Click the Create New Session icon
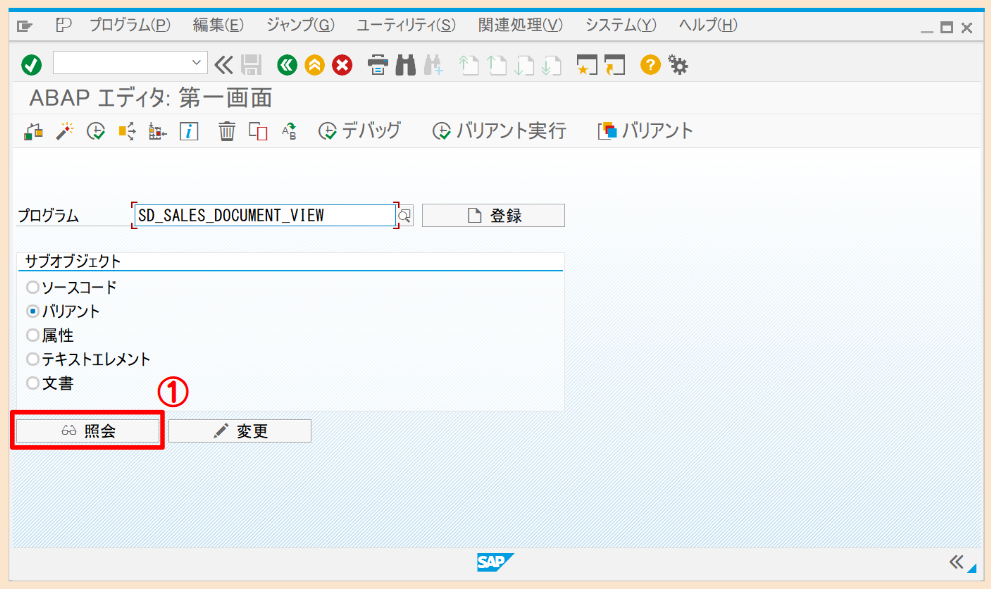 coord(587,64)
